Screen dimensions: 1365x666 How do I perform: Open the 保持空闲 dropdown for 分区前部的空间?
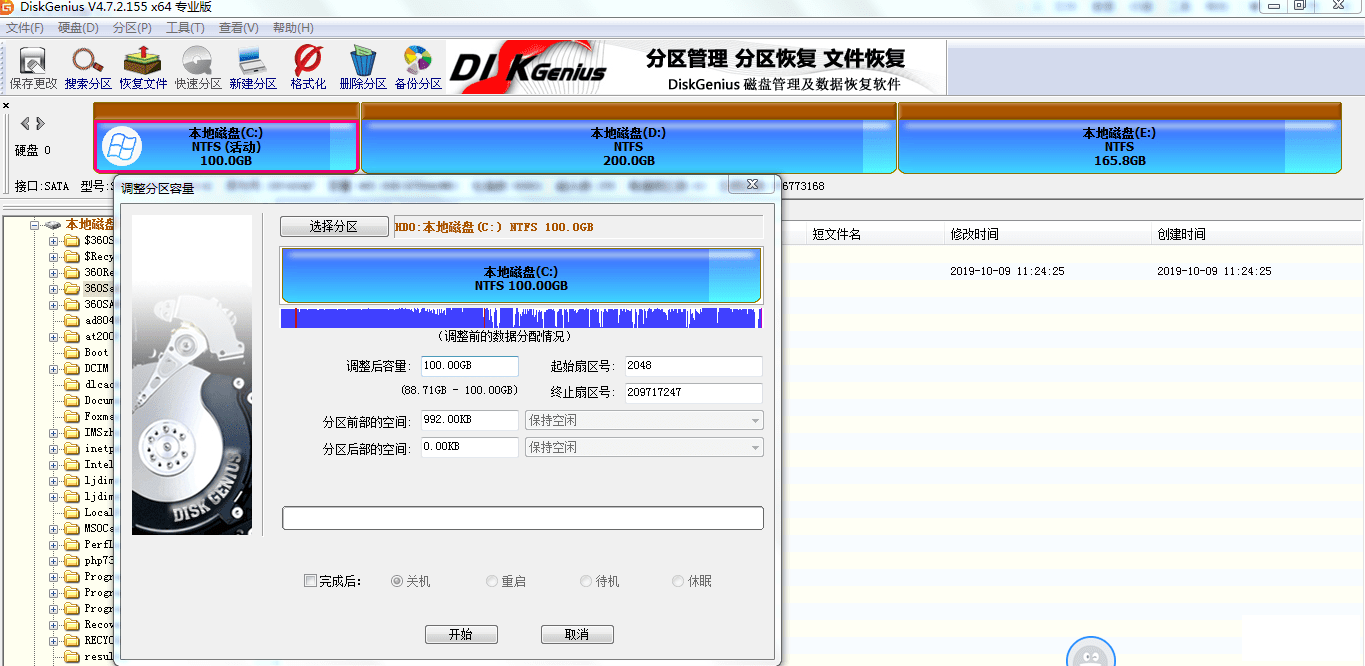tap(644, 420)
